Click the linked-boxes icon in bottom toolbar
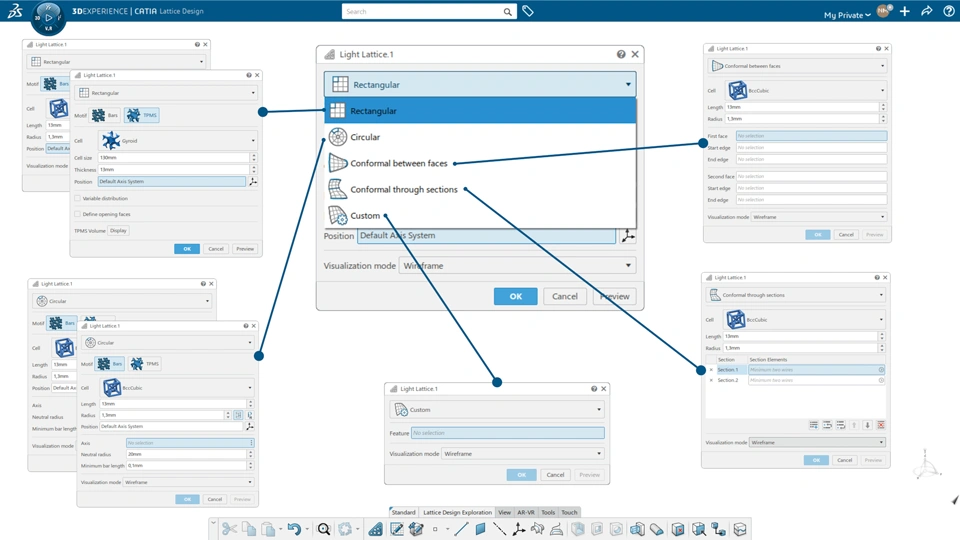The image size is (960, 540). (719, 529)
